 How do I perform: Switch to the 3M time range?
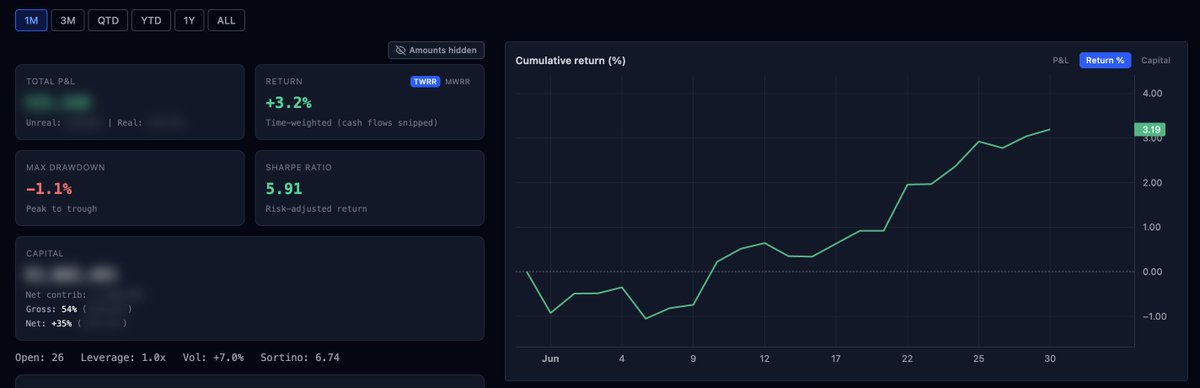(68, 20)
